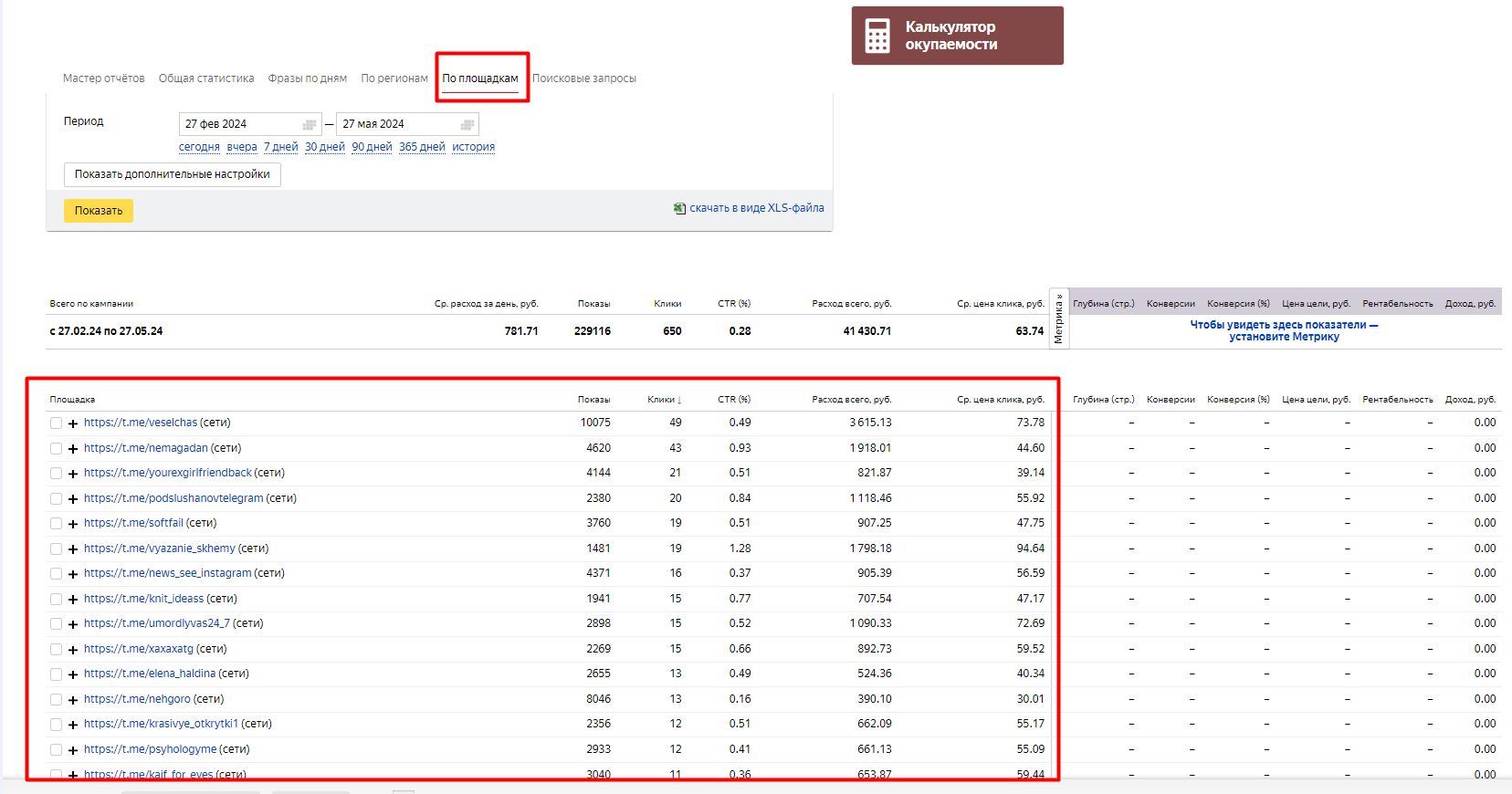
Task: Check the elena_haldina row checkbox
Action: point(57,674)
